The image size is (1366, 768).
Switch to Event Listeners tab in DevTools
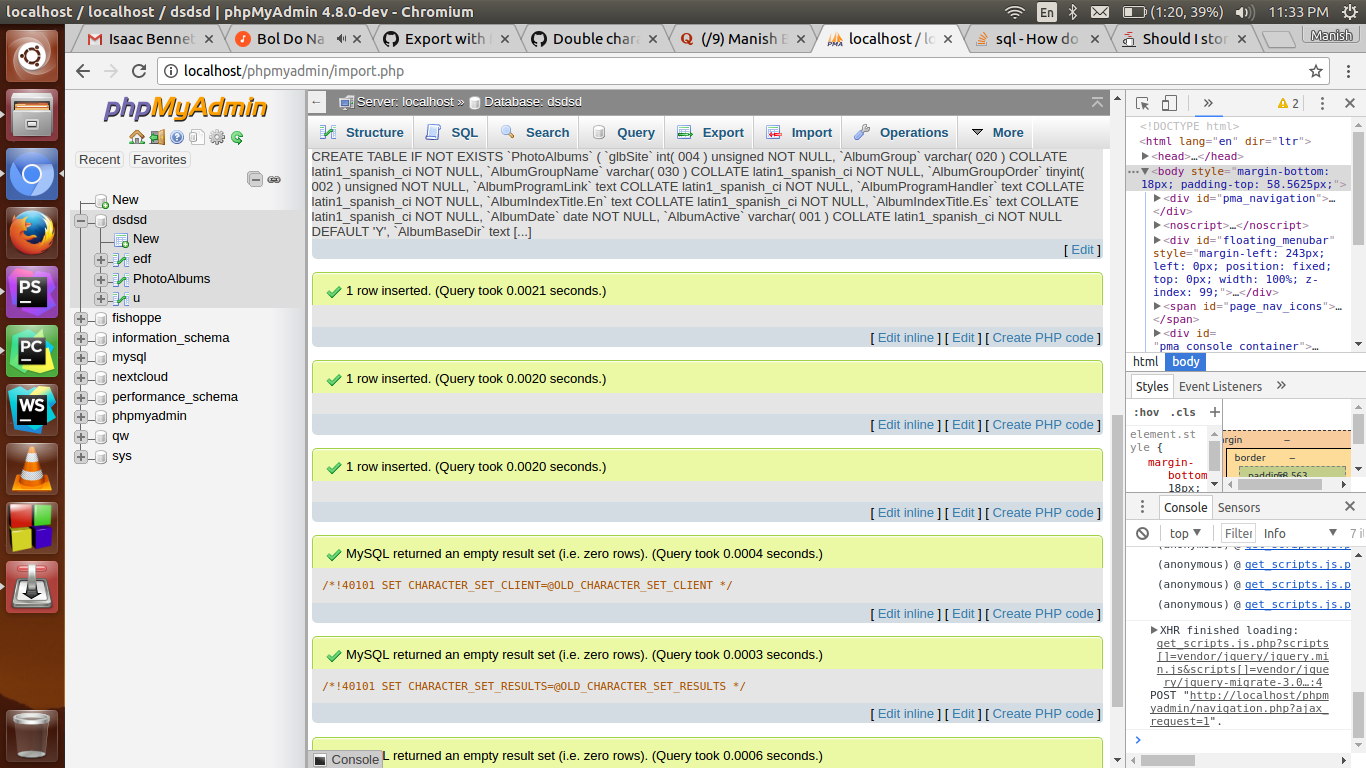(x=1220, y=386)
